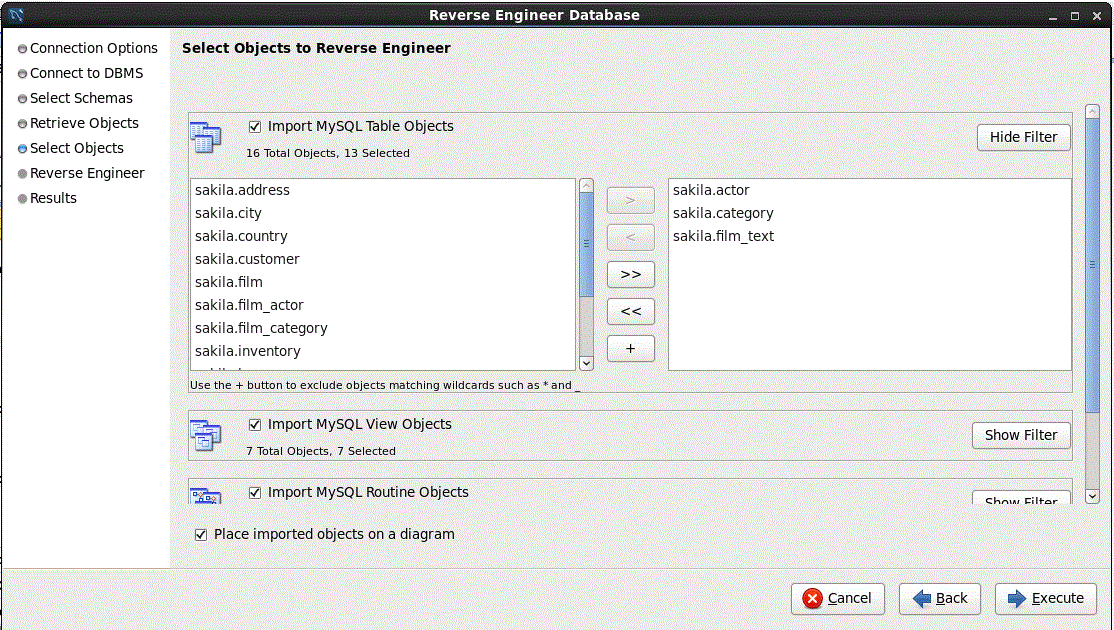Toggle Import MySQL View Objects checkbox
Viewport: 1114px width, 630px height.
tap(255, 425)
